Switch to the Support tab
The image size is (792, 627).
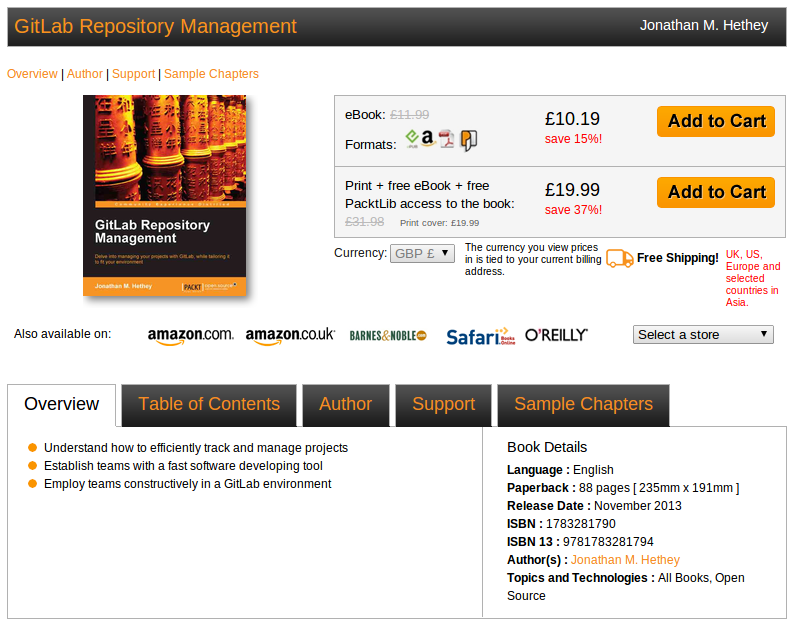443,405
